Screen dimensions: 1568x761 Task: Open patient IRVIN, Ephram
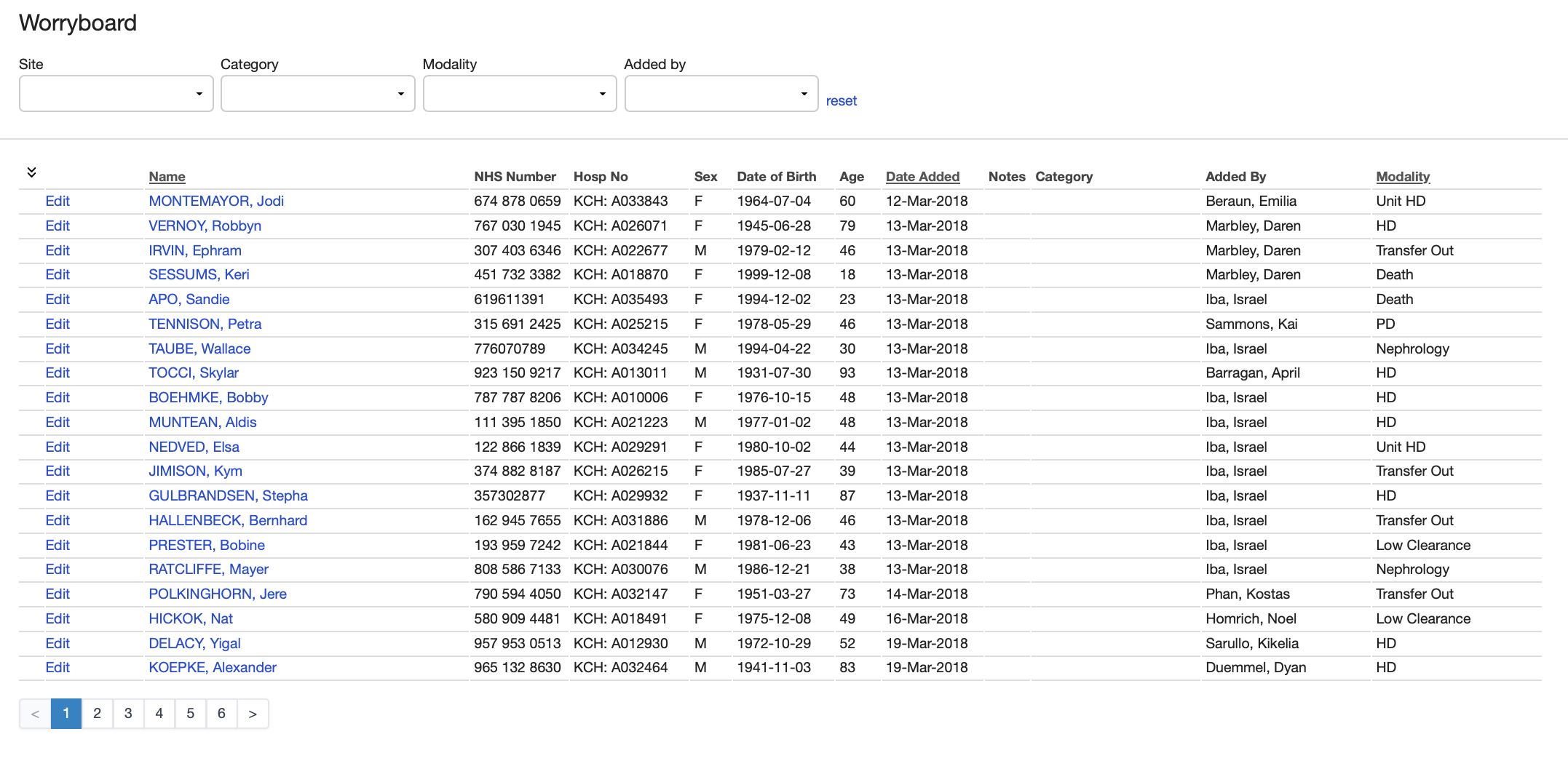[x=195, y=251]
